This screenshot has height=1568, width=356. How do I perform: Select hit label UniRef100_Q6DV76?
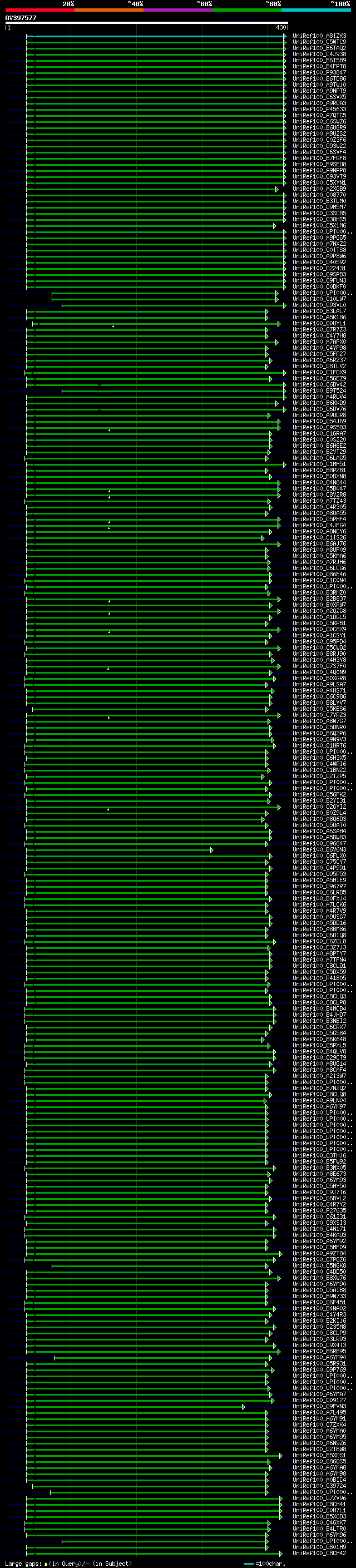point(319,409)
